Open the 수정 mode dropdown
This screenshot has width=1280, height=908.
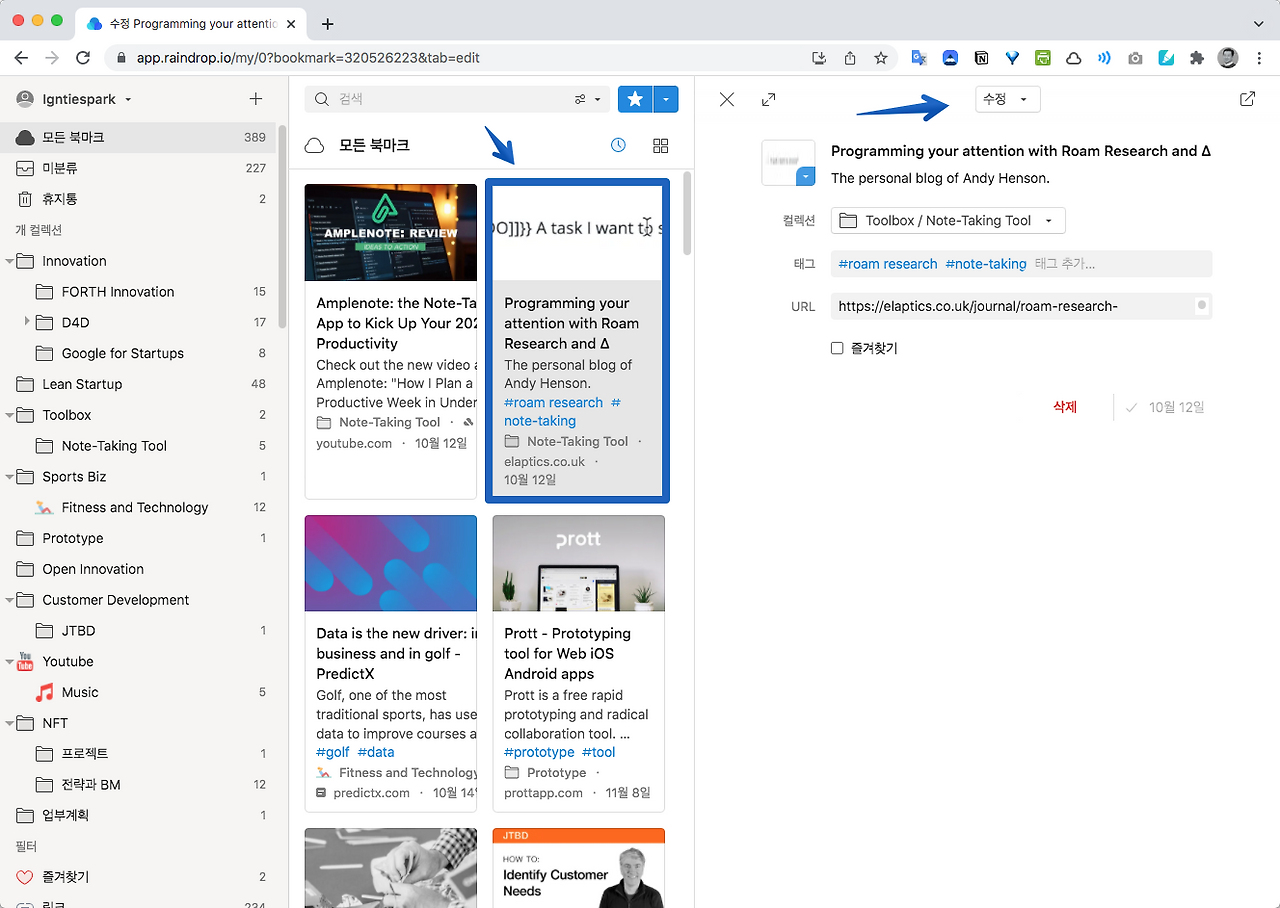coord(1007,99)
